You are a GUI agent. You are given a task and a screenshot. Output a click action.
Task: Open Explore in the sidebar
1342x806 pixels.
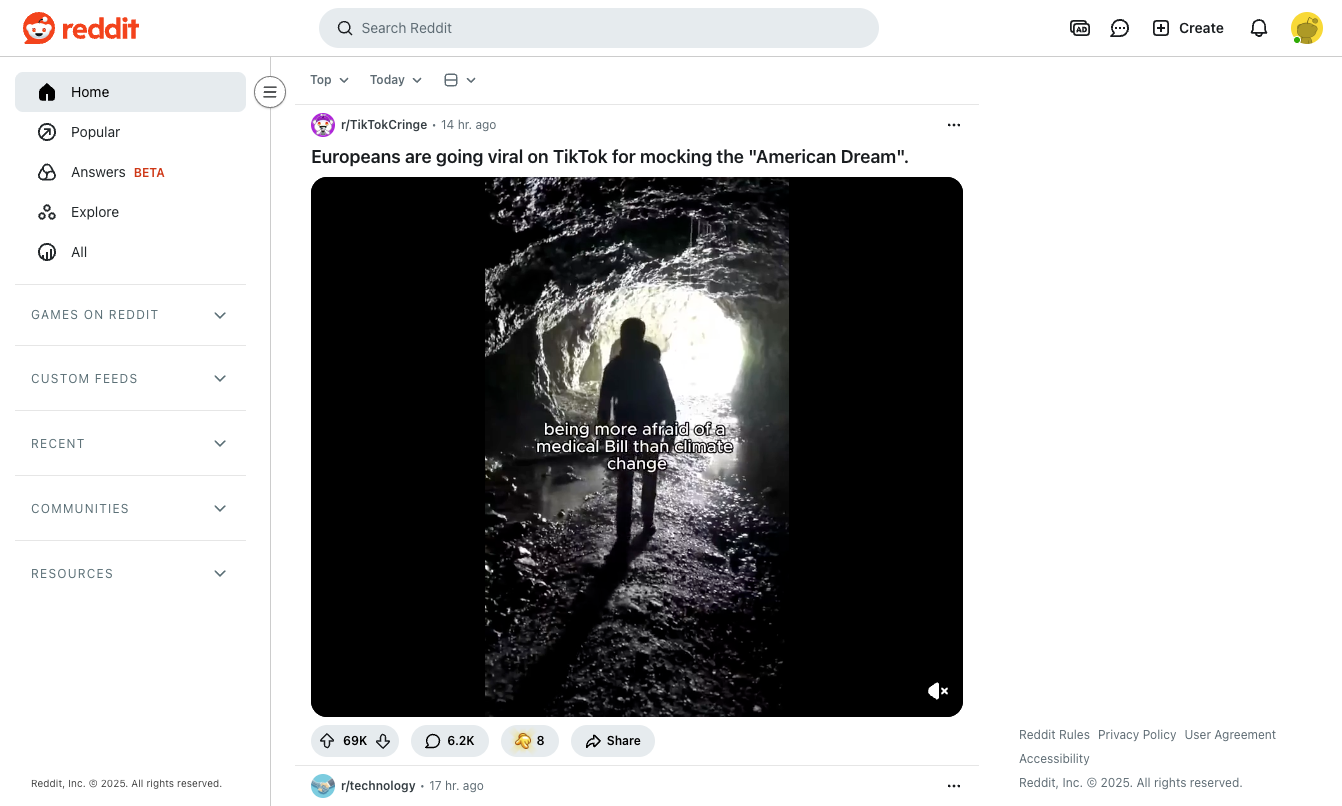pyautogui.click(x=94, y=212)
